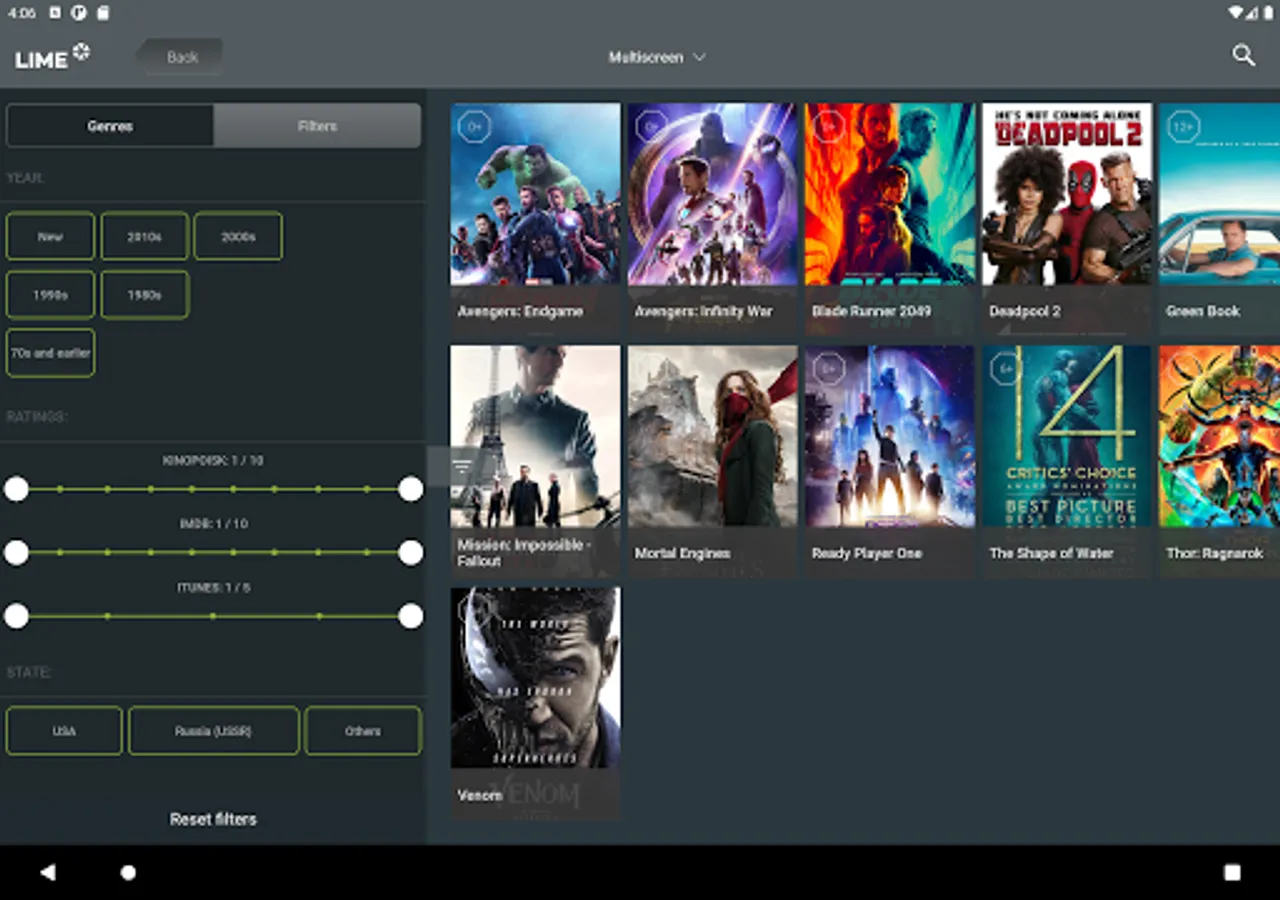
Task: Click the IMDB: 1 / 10 label
Action: tap(213, 524)
